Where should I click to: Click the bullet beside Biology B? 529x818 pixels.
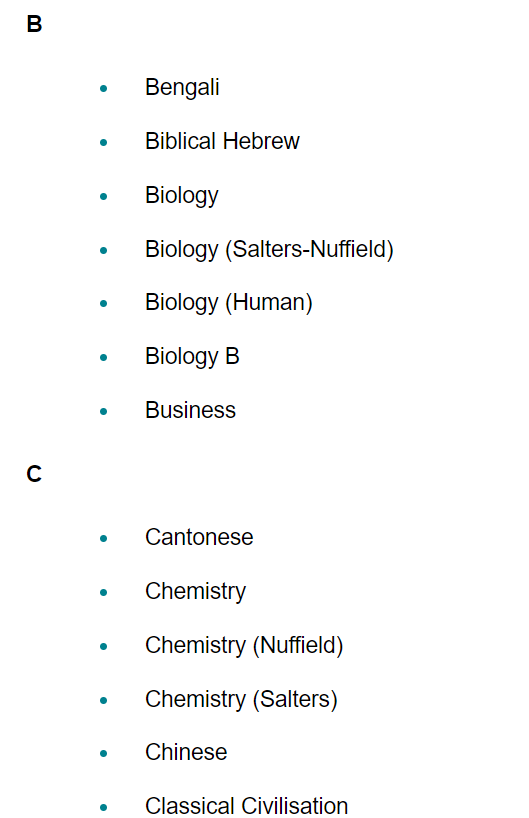[x=103, y=357]
